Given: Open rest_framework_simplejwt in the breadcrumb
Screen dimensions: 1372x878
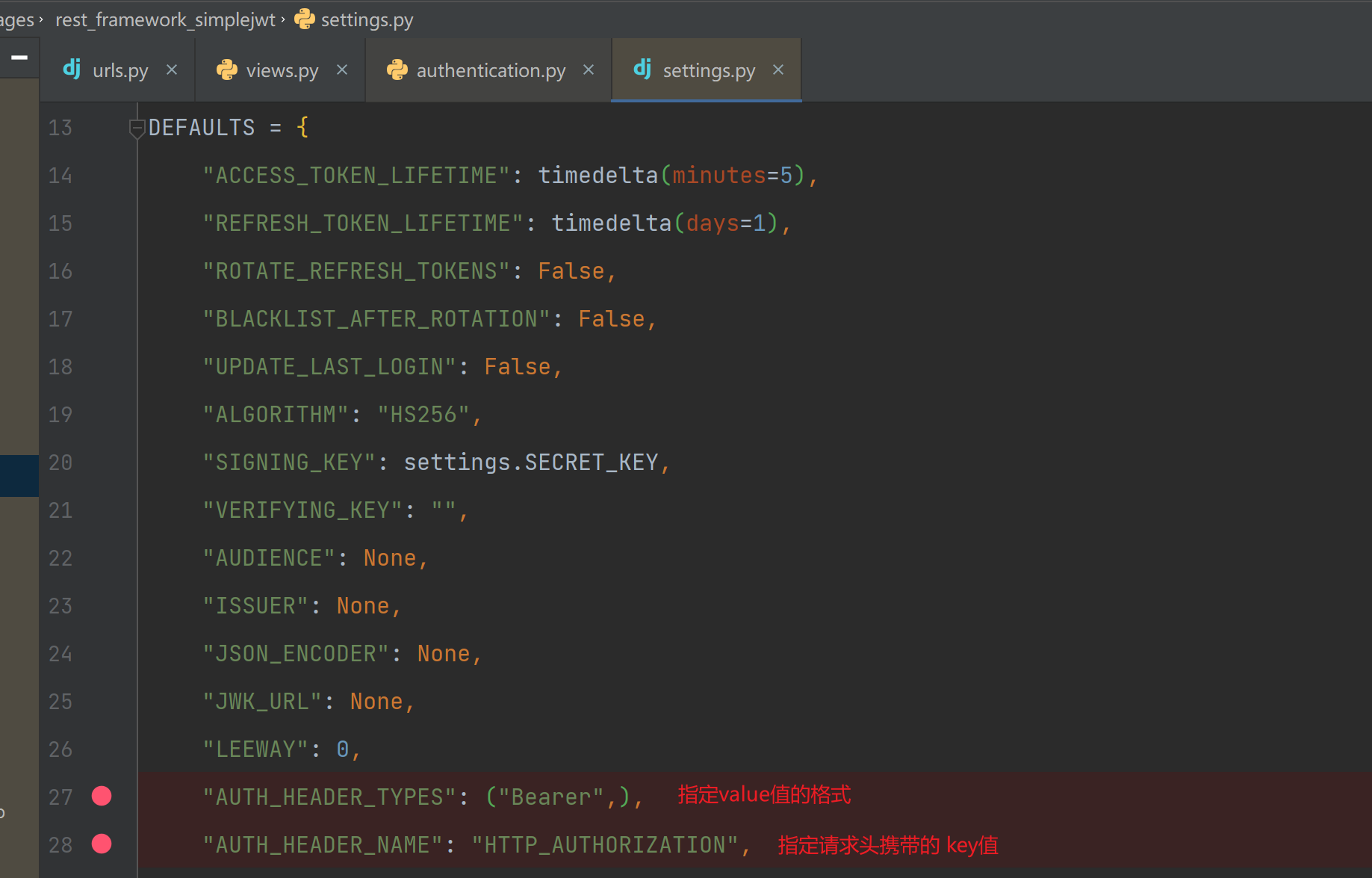Looking at the screenshot, I should tap(165, 19).
